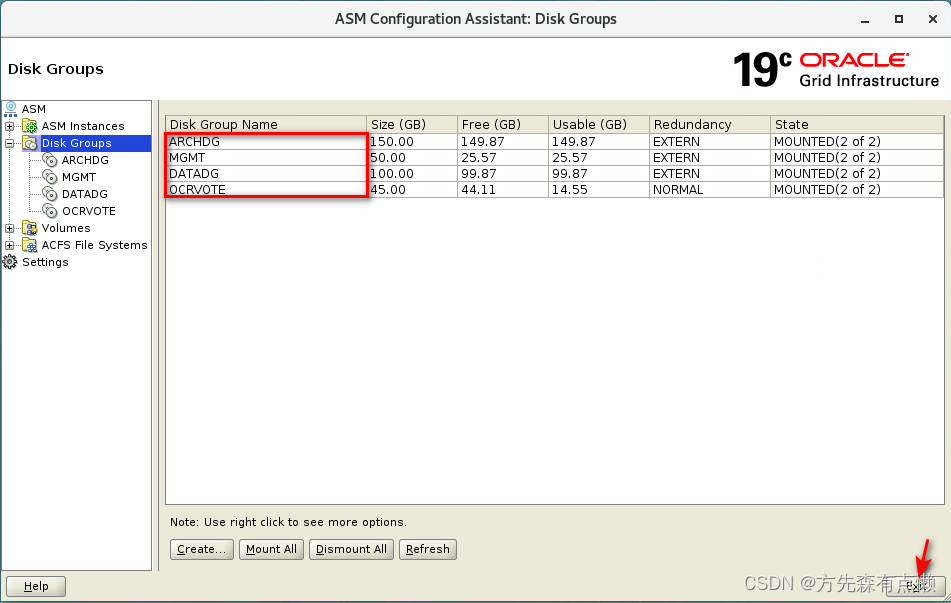
Task: Click the DATADG disk icon in tree
Action: (x=50, y=194)
